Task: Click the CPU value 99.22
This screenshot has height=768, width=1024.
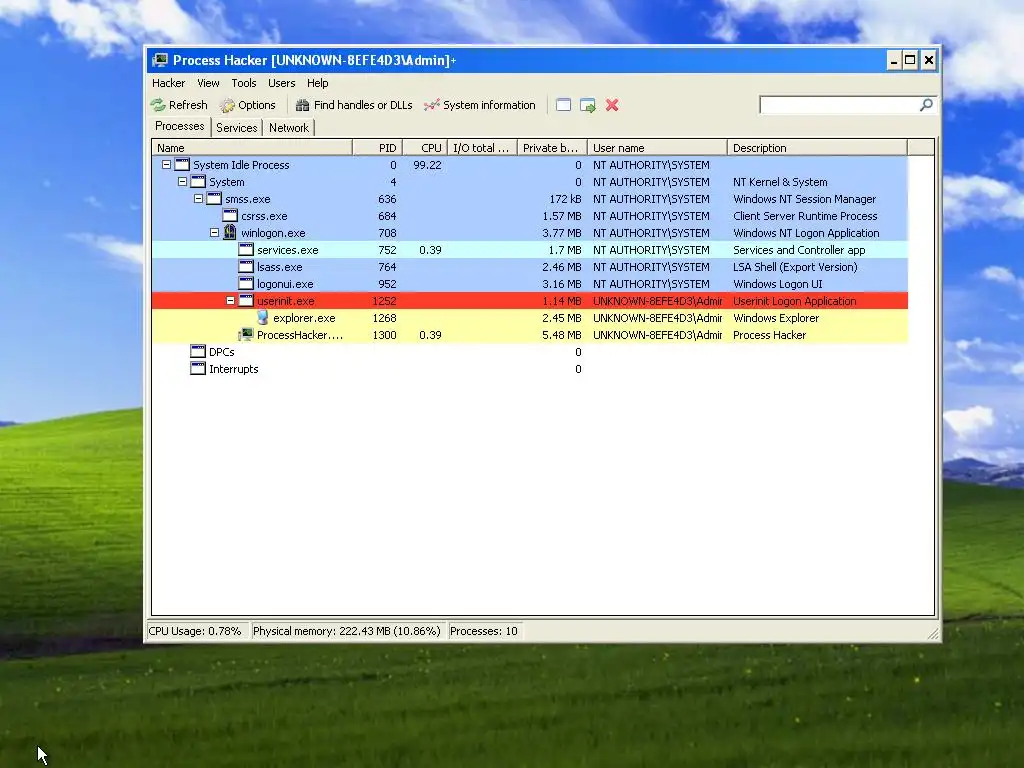Action: [427, 165]
